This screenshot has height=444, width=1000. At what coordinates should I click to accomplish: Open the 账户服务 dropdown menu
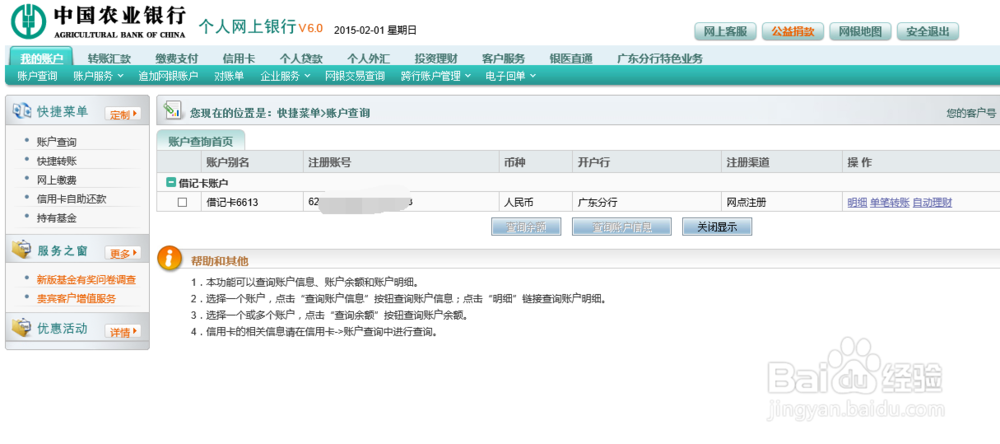[98, 76]
